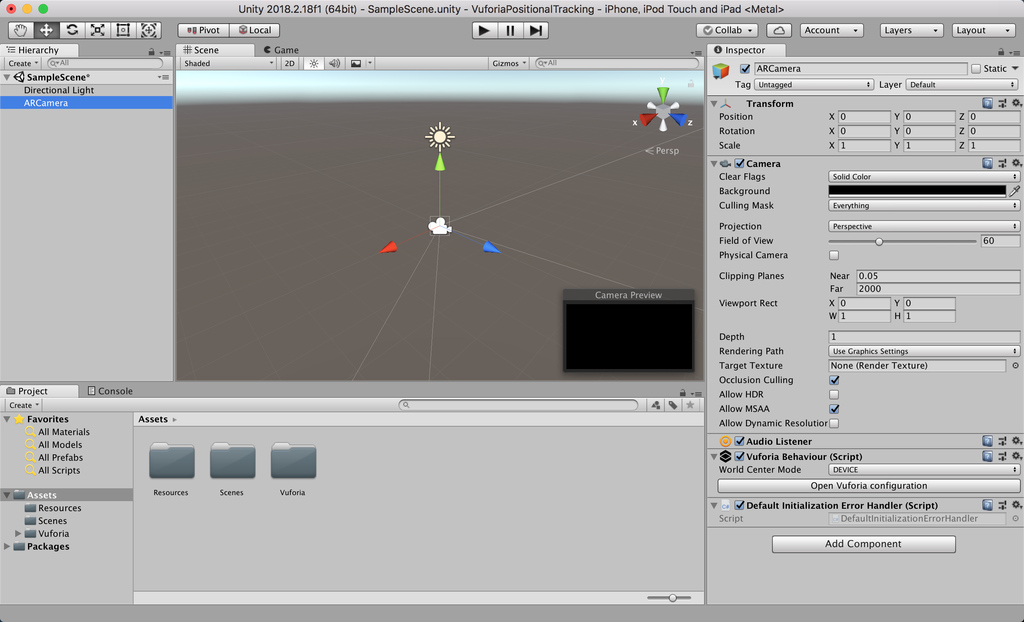Start Play mode
Viewport: 1024px width, 622px height.
click(484, 30)
